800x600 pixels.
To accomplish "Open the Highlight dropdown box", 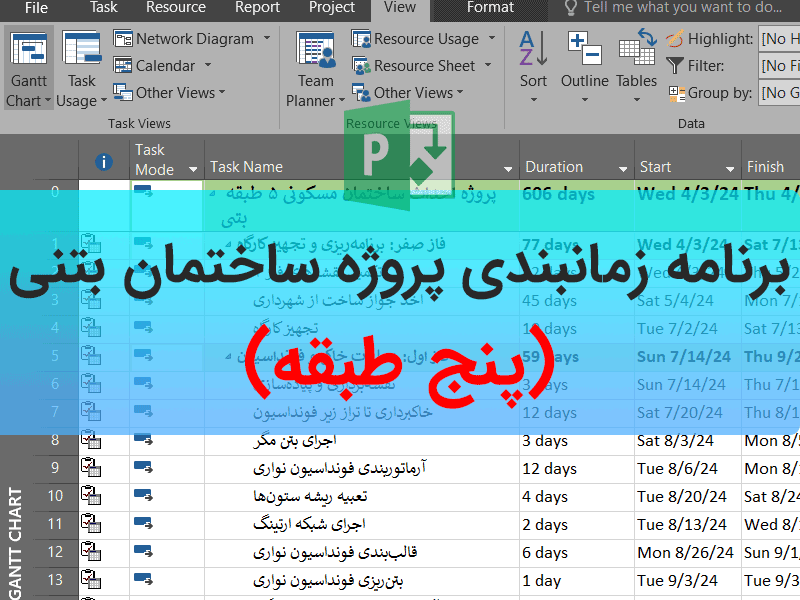I will (778, 39).
